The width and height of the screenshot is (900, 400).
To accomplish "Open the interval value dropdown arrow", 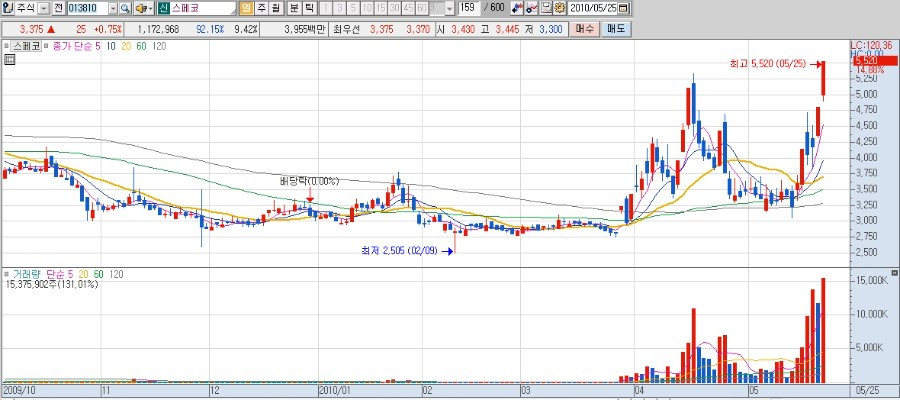I will point(449,9).
